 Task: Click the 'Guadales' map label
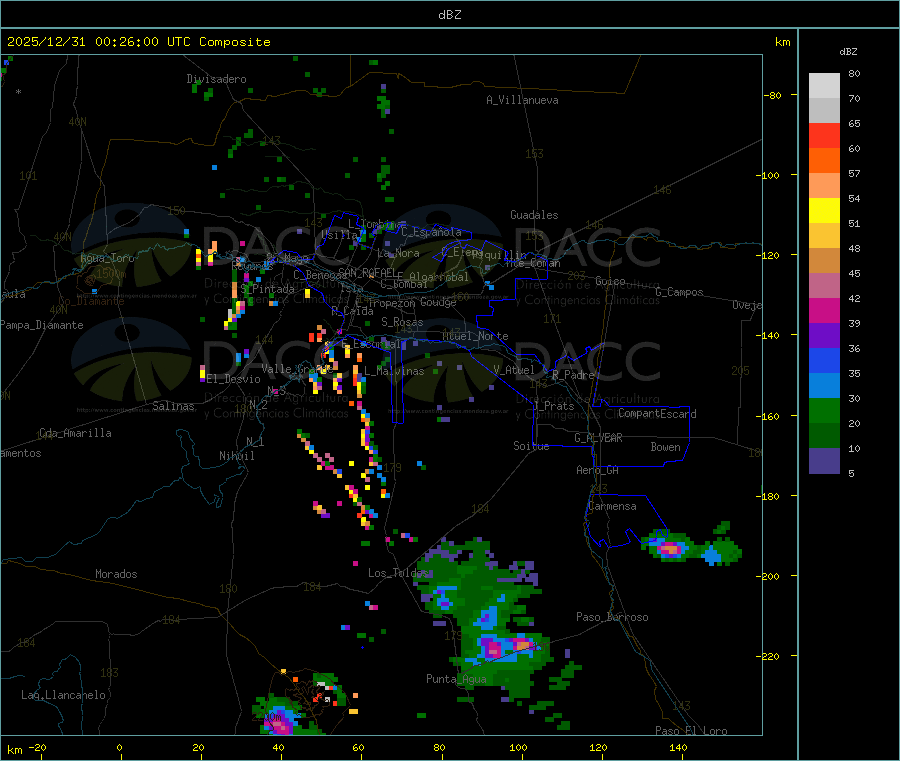pyautogui.click(x=534, y=215)
